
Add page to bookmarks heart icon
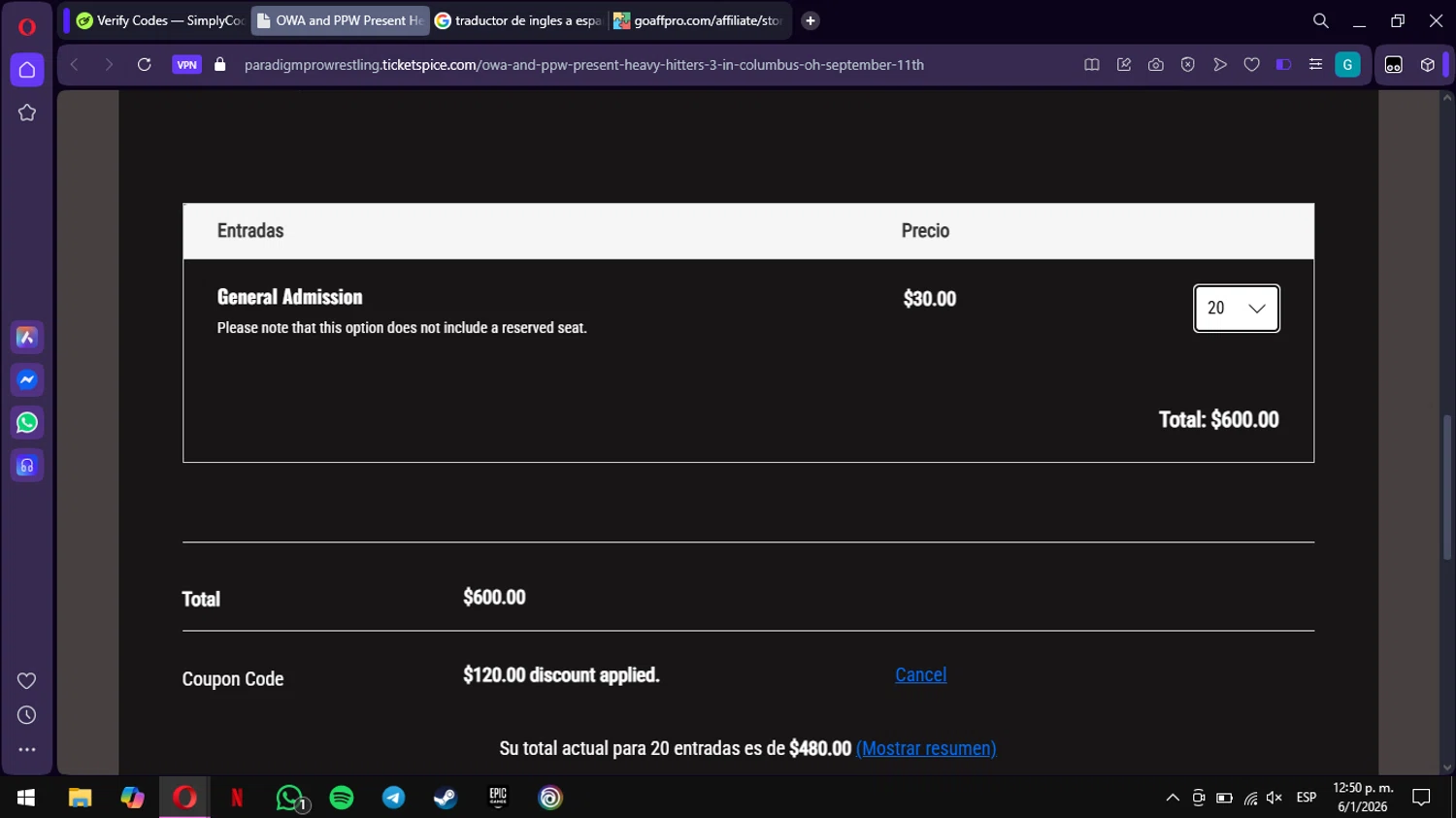[x=1252, y=65]
